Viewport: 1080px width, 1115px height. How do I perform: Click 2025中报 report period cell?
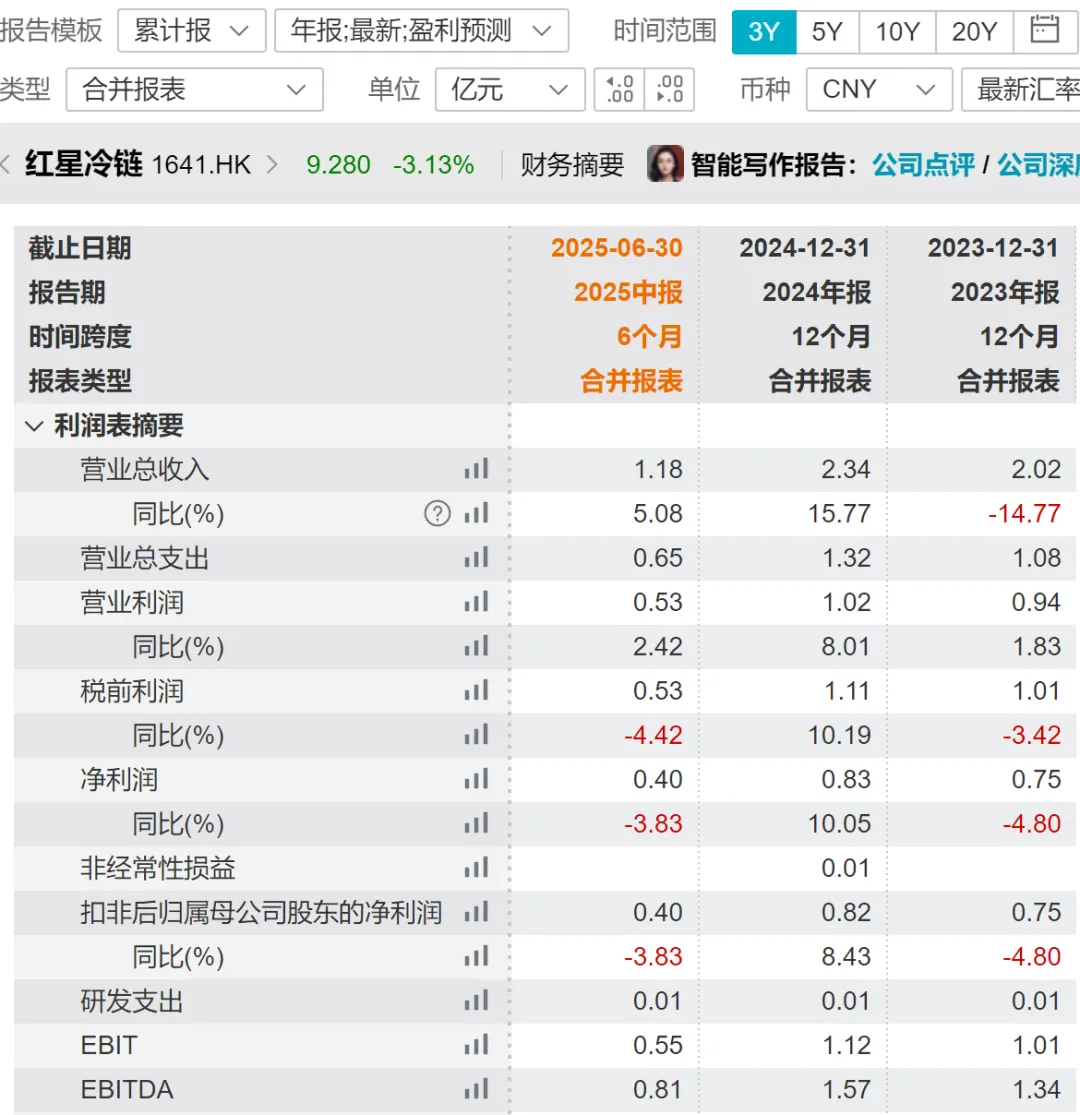click(x=629, y=292)
